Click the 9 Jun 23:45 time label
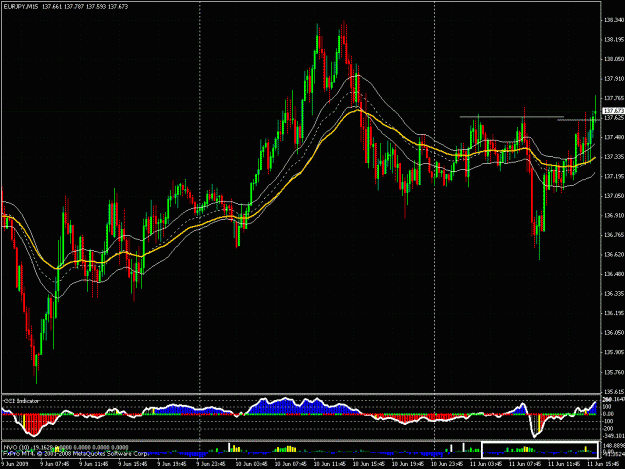Image resolution: width=625 pixels, height=469 pixels. [x=211, y=464]
